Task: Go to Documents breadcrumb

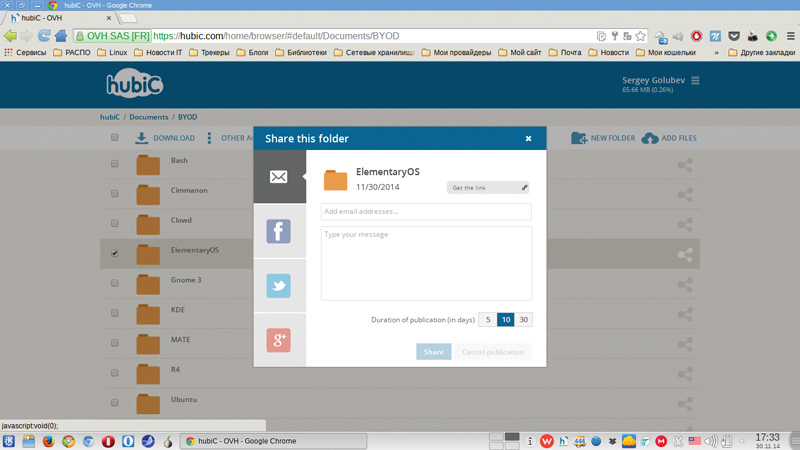Action: coord(148,117)
